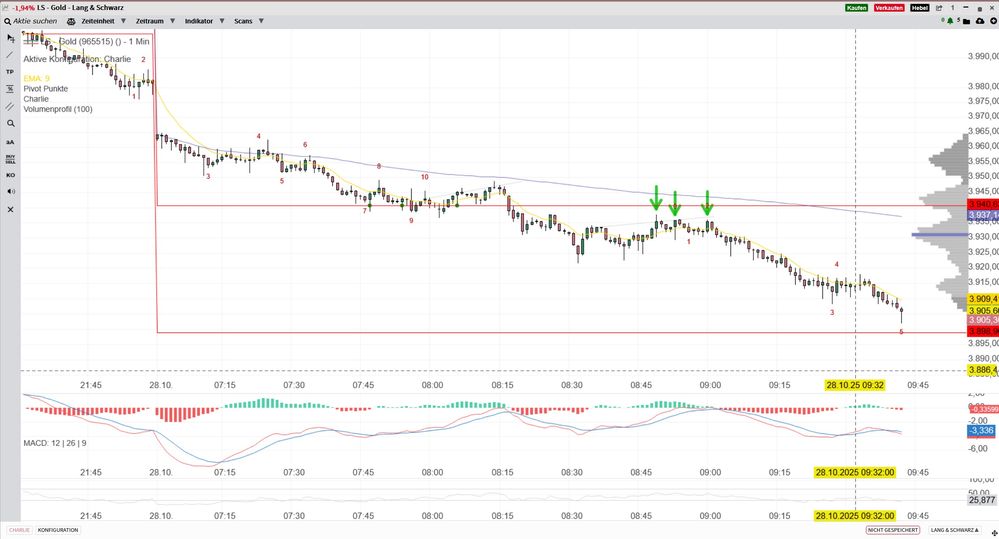This screenshot has width=999, height=539.
Task: Select the parallel channel lines tool
Action: pyautogui.click(x=10, y=106)
